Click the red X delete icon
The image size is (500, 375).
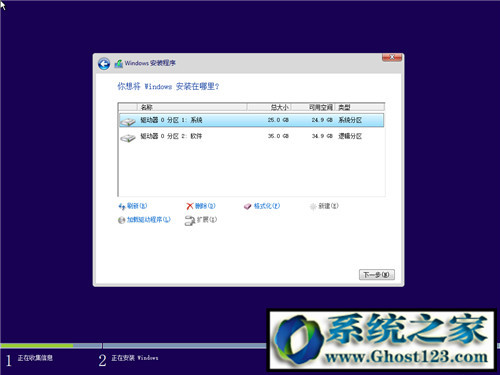click(x=190, y=206)
